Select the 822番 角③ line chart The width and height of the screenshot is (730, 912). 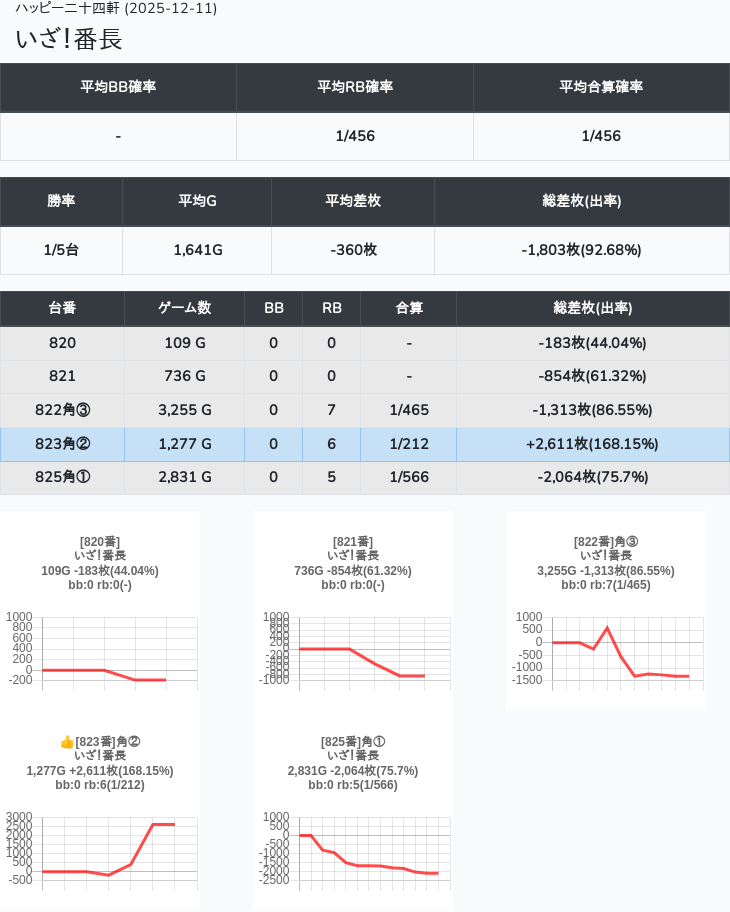605,650
